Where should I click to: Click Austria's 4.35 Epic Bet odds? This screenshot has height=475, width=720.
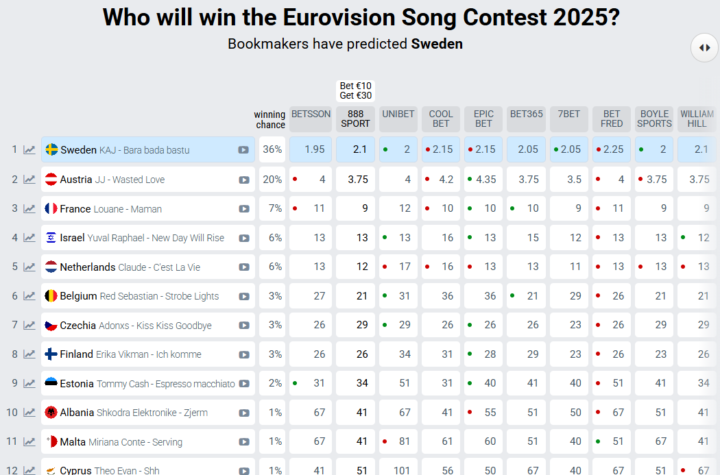point(483,179)
